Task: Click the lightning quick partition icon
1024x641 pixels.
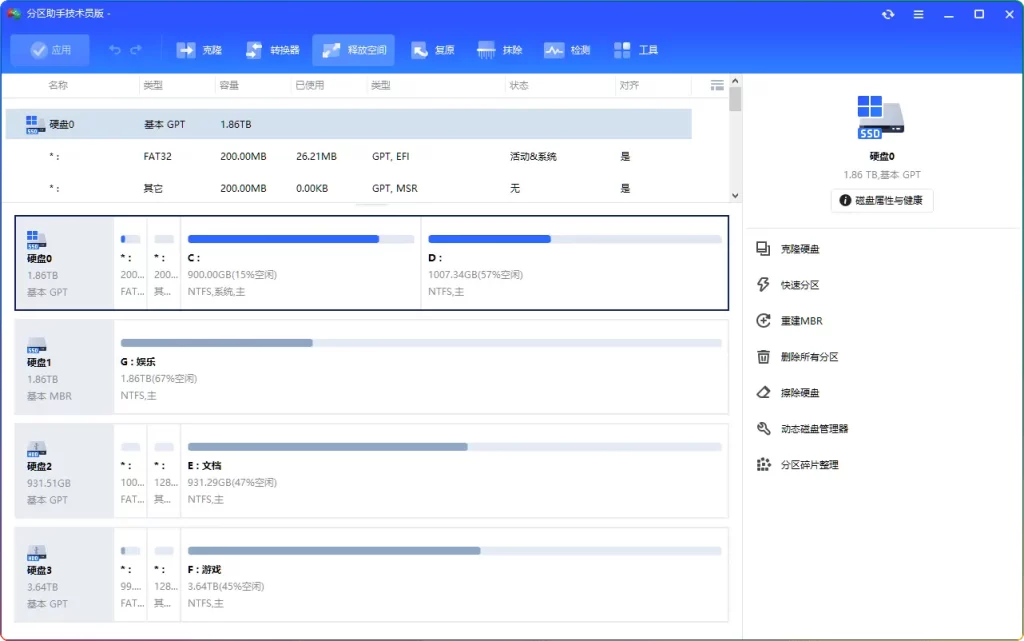Action: (763, 284)
